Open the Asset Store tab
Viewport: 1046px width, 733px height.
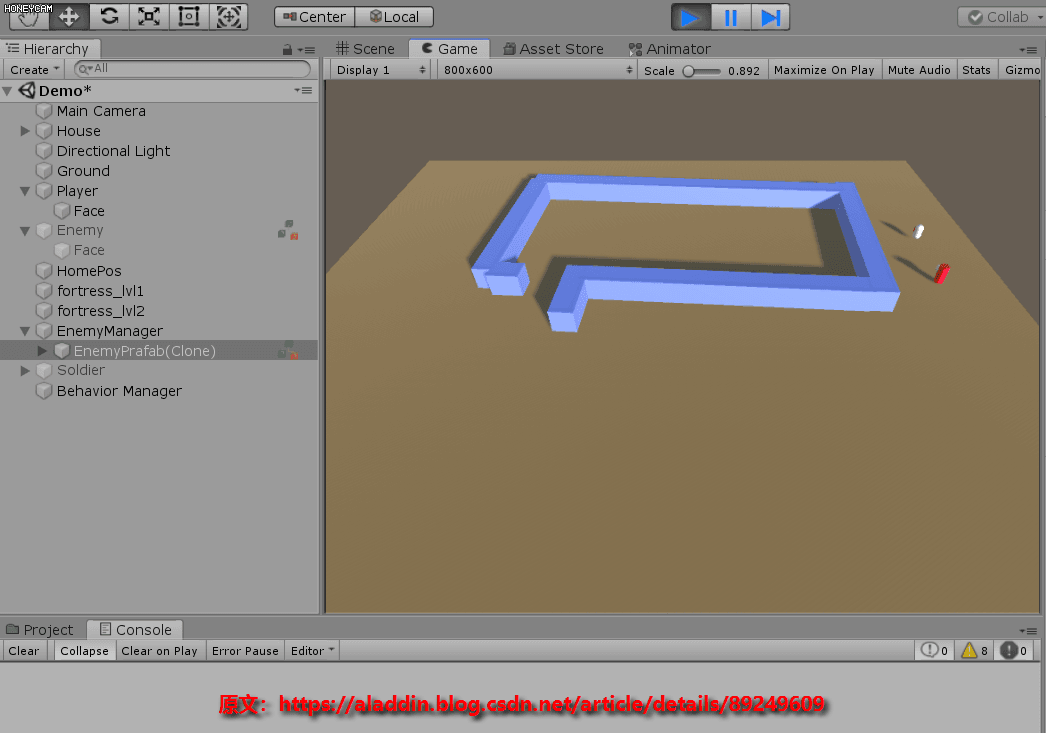click(x=554, y=49)
